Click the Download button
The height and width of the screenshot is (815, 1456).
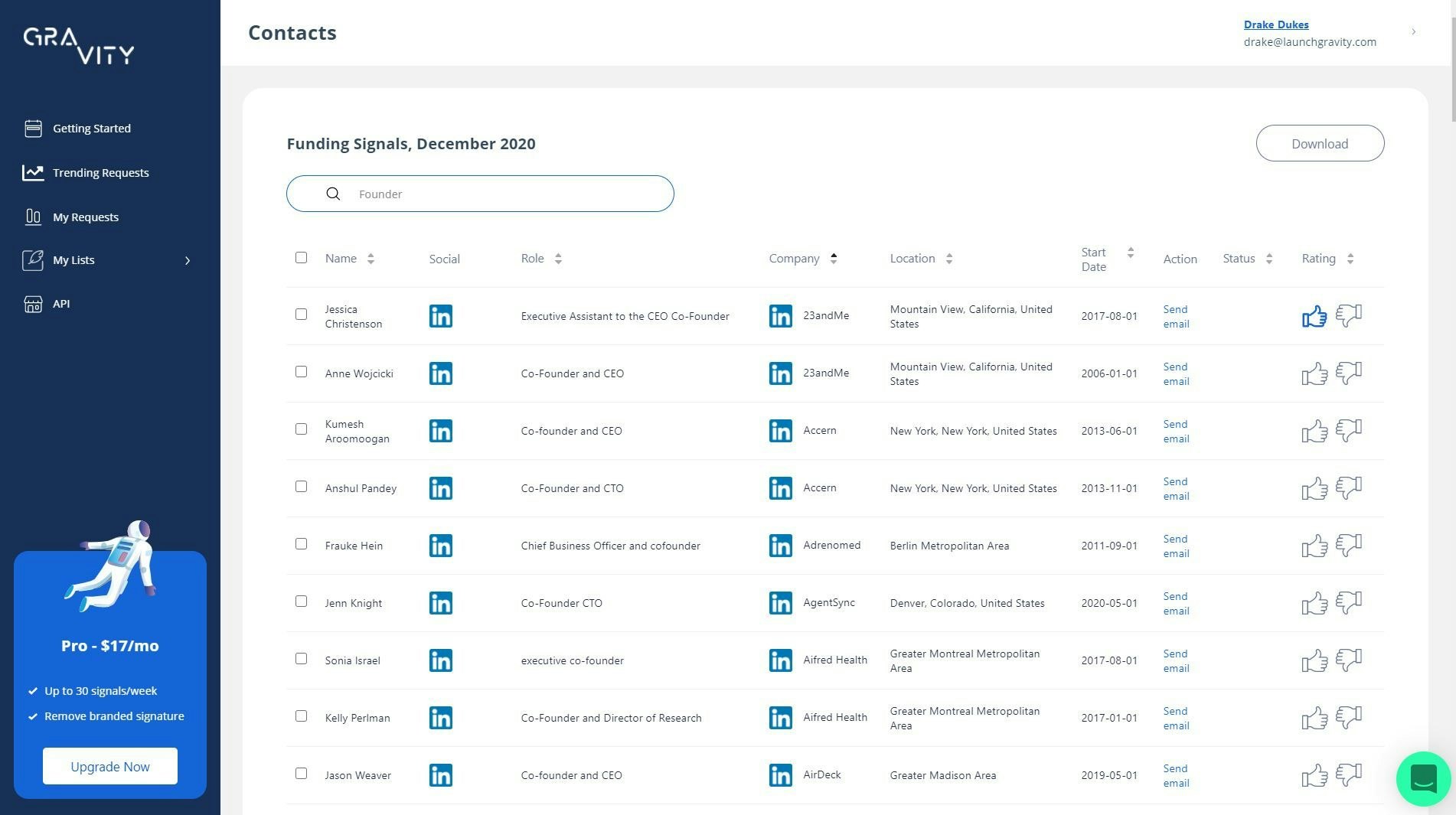pos(1320,143)
